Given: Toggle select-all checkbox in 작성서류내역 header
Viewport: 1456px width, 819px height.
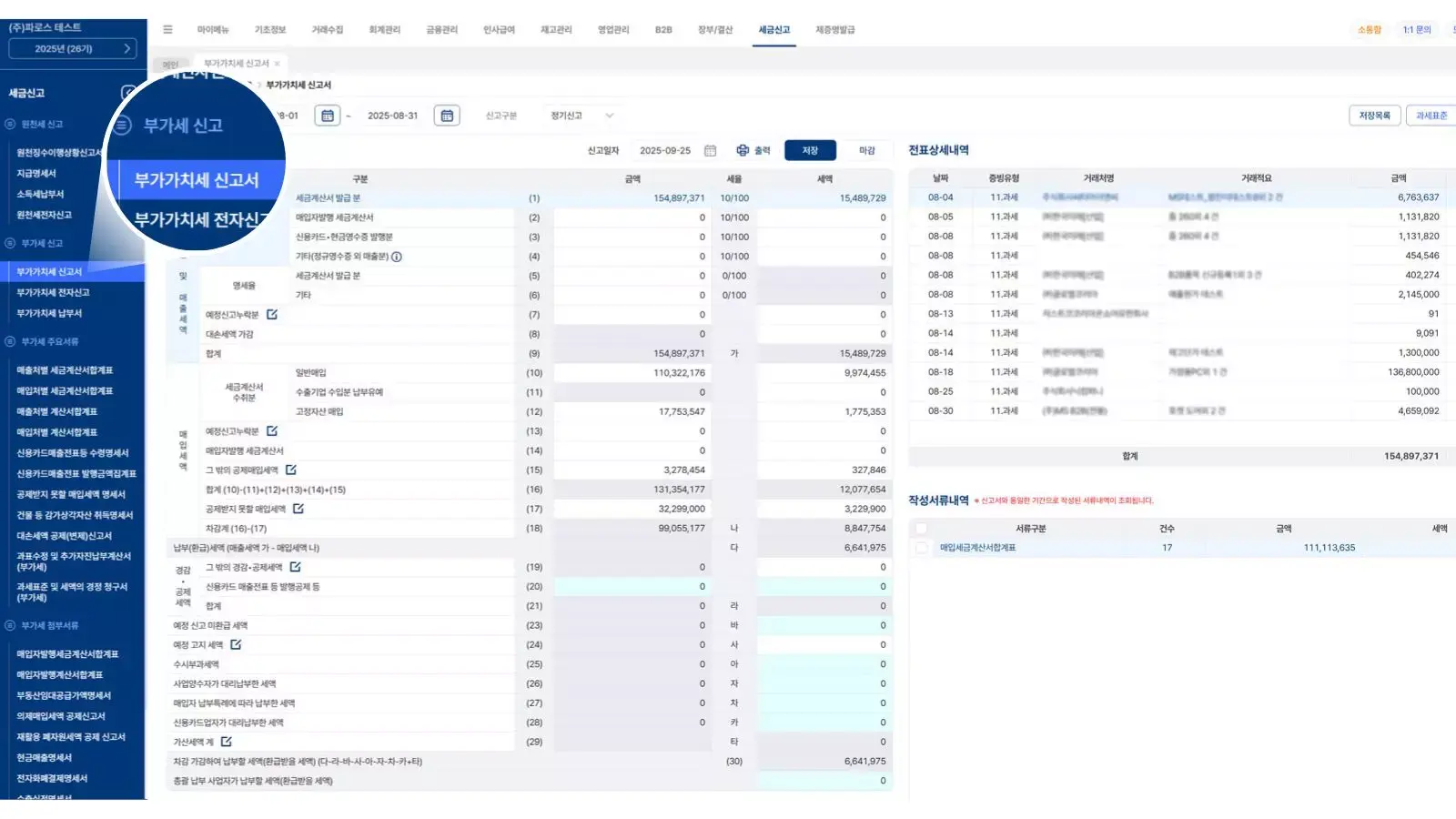Looking at the screenshot, I should (x=922, y=529).
